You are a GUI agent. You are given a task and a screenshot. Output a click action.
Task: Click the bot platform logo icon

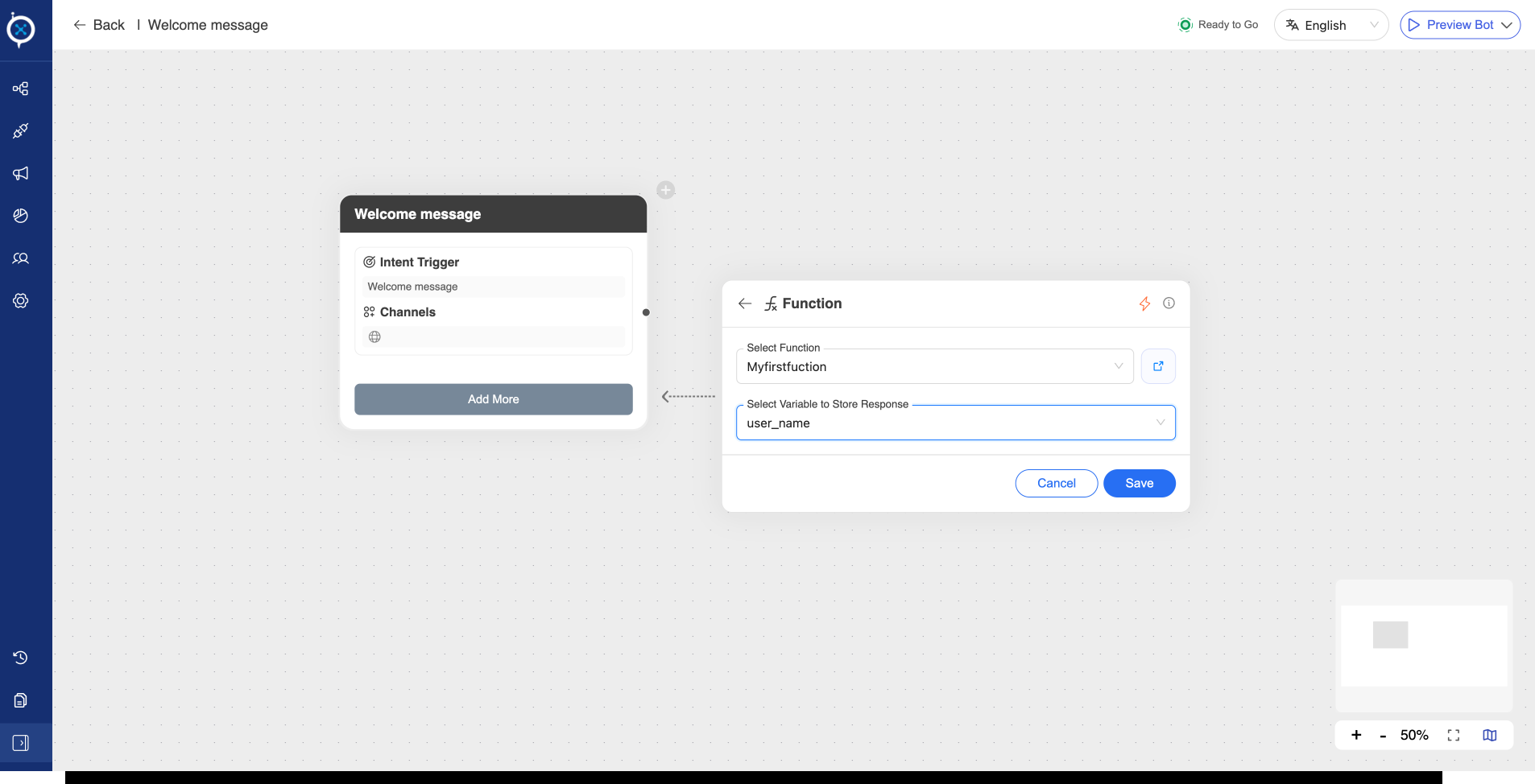click(21, 30)
